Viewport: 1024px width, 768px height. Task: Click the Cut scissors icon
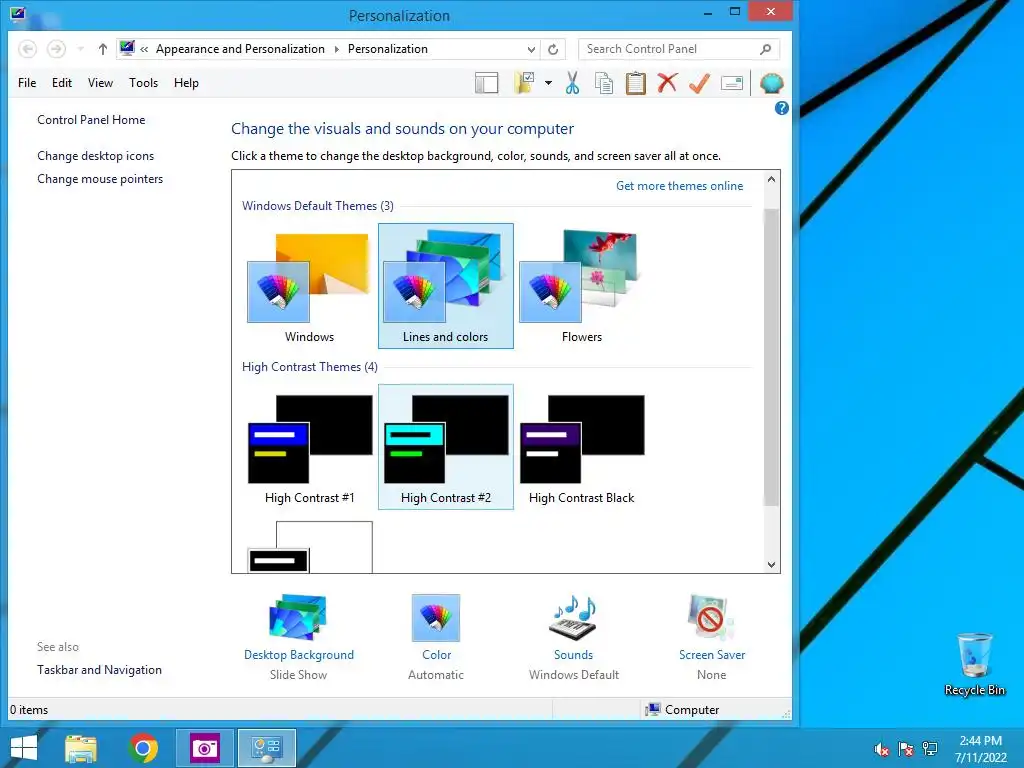(x=572, y=83)
